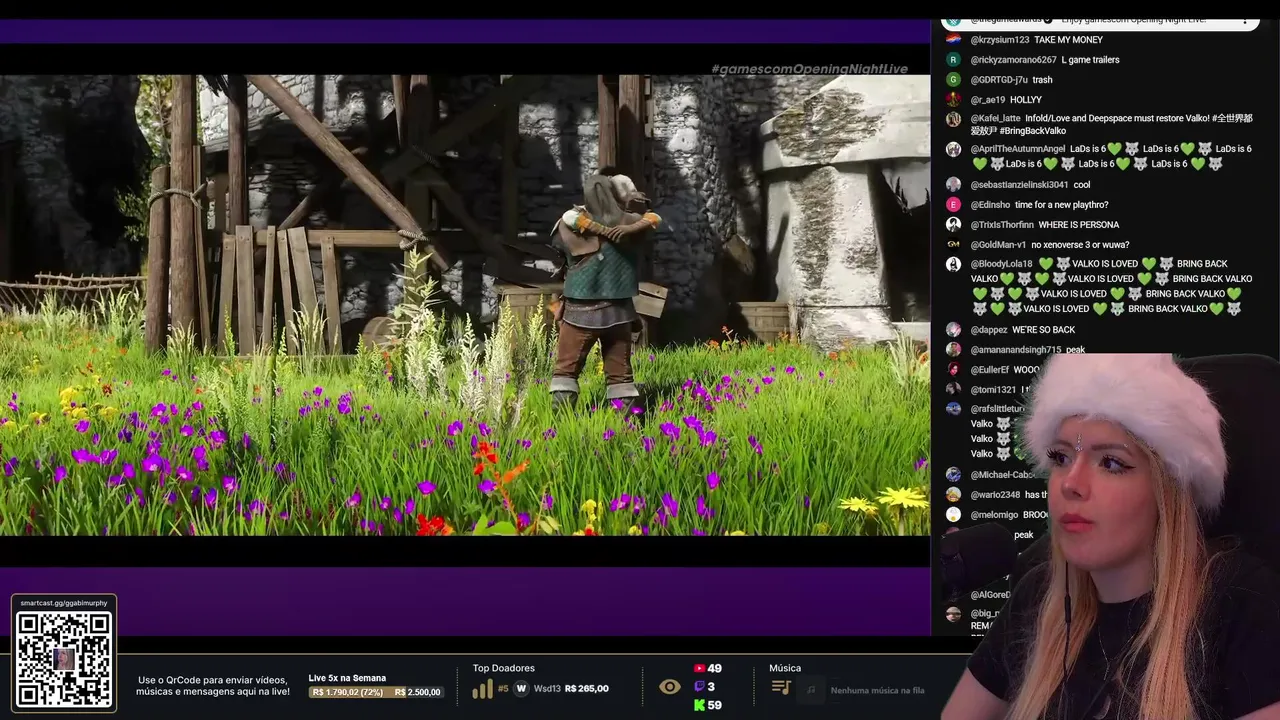Click the Kick viewer count icon

699,705
